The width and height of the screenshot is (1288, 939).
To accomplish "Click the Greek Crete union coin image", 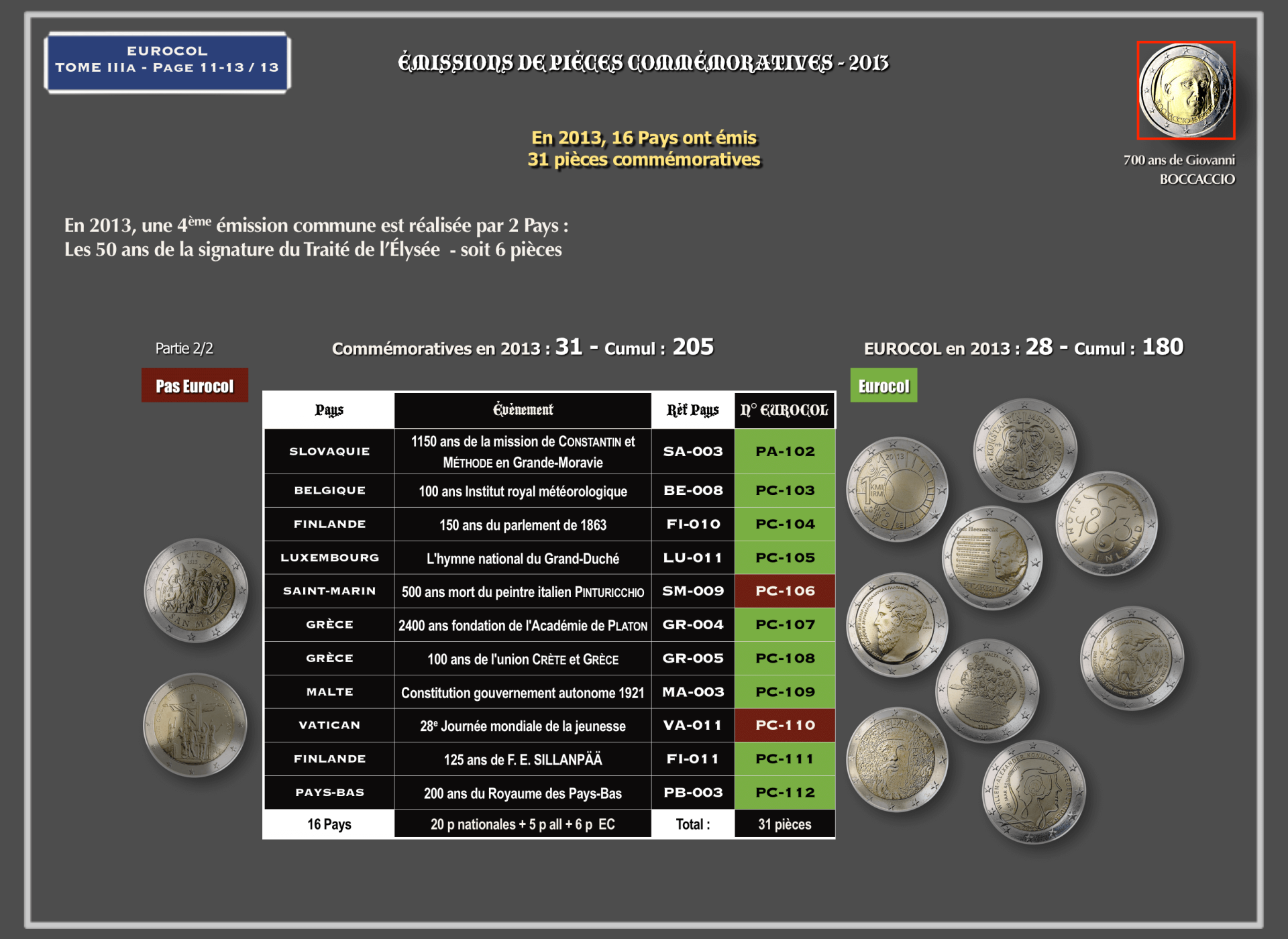I will pos(1132,658).
